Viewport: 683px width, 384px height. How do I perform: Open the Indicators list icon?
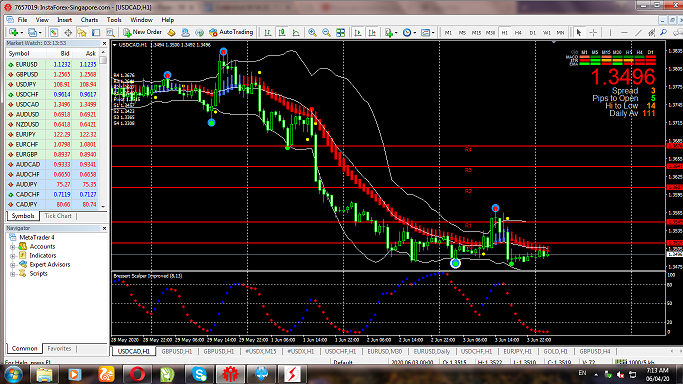pos(389,33)
